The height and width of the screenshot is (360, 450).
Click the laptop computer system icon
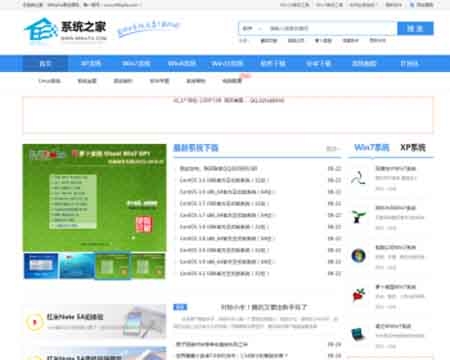tap(358, 334)
